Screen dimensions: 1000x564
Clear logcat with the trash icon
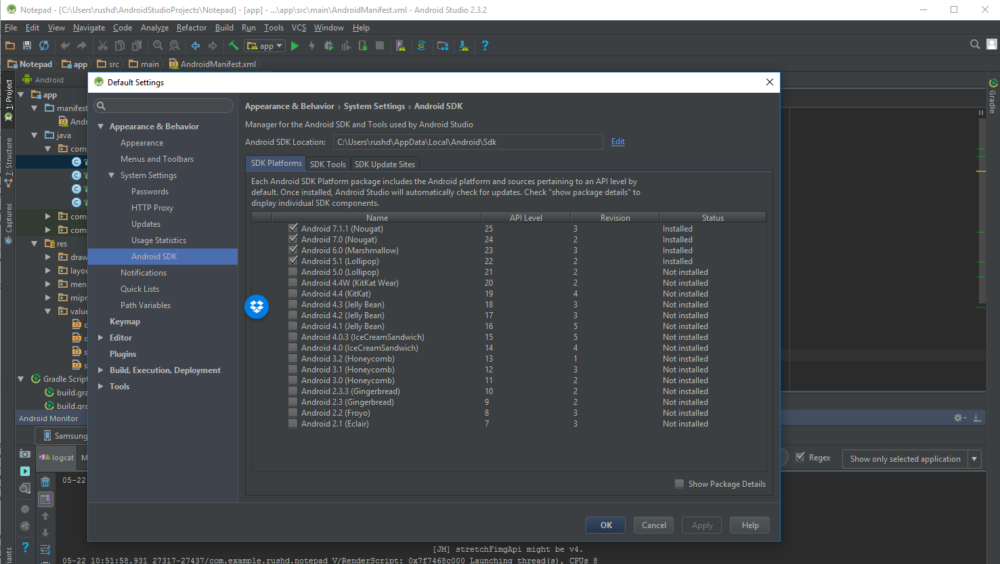pyautogui.click(x=45, y=481)
